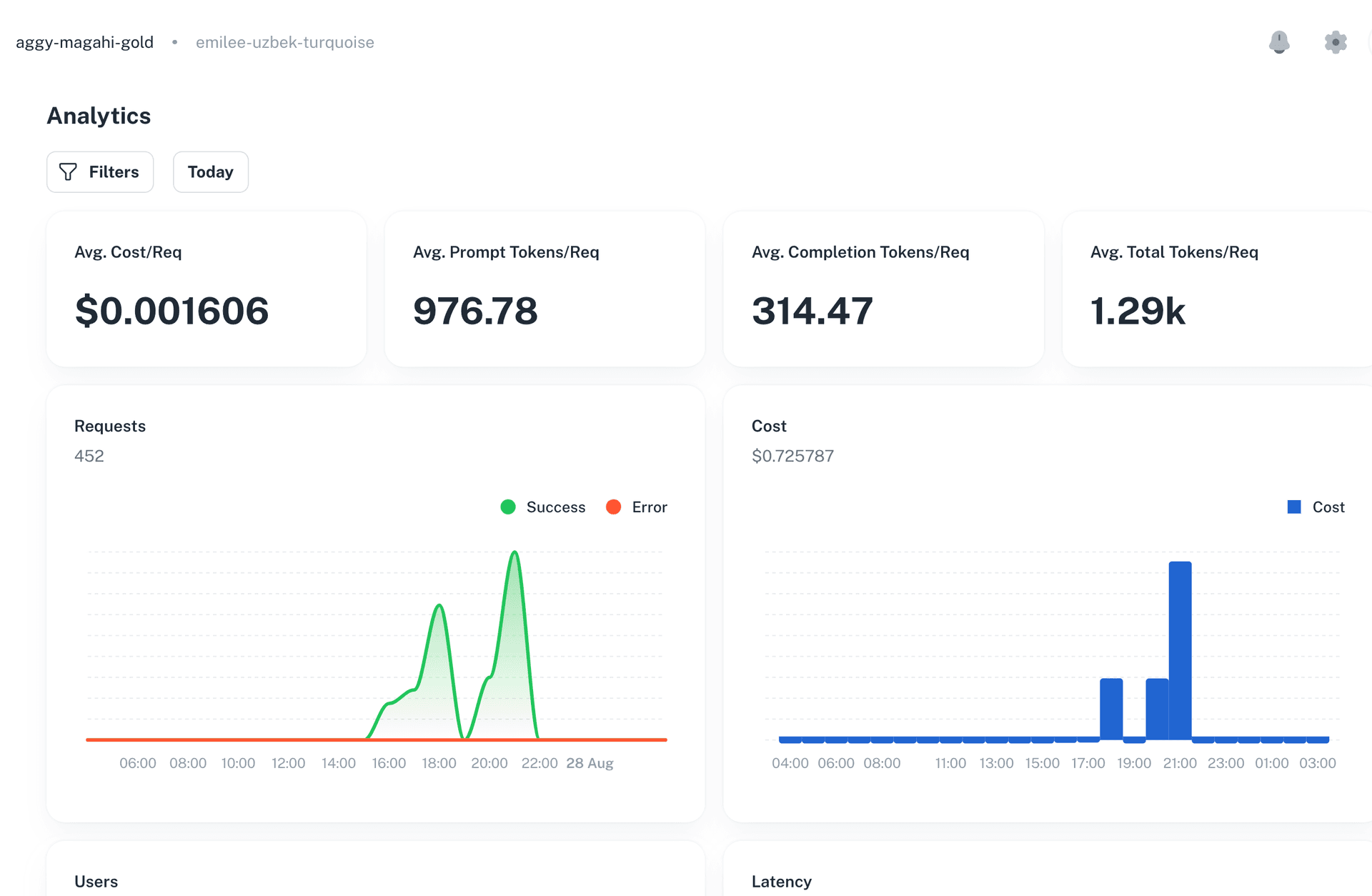
Task: Click the Avg. Total Tokens value 1.29k
Action: 1138,311
